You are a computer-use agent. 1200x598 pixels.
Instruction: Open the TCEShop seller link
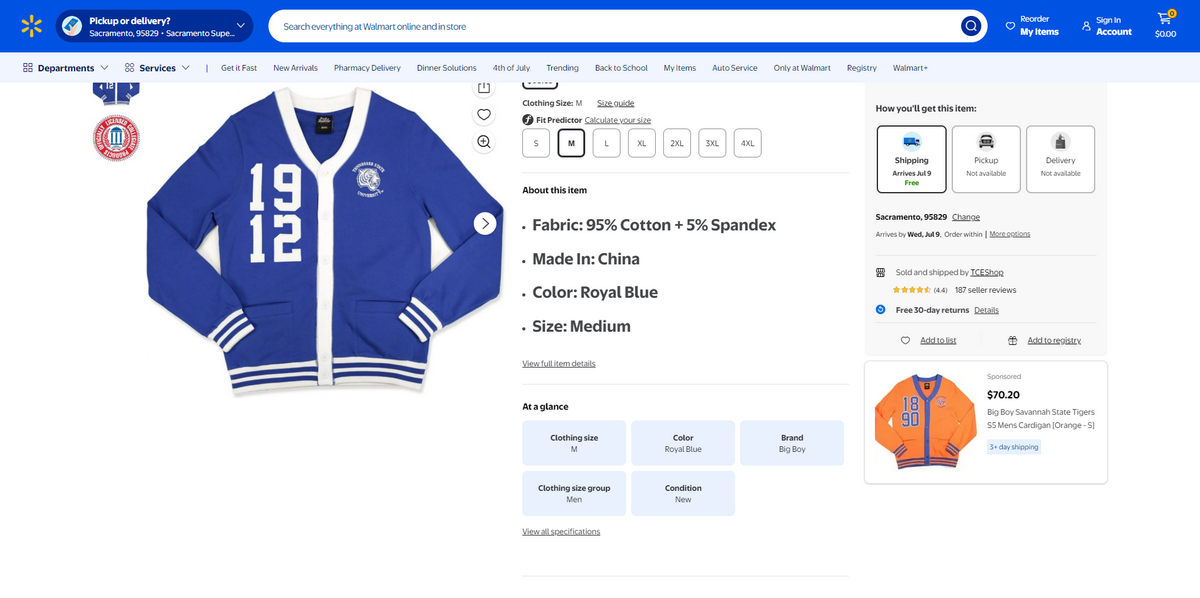pos(987,272)
